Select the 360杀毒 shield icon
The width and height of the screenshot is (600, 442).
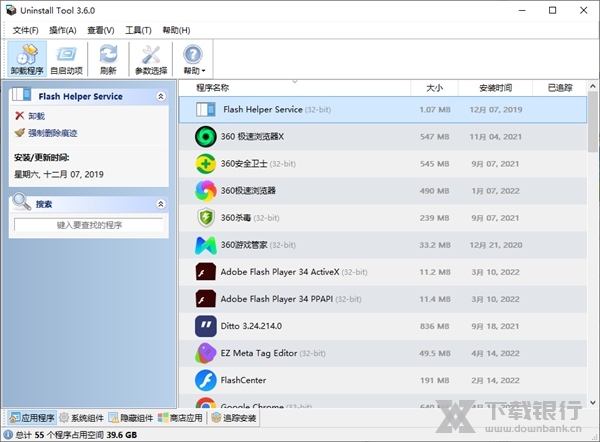(x=205, y=218)
